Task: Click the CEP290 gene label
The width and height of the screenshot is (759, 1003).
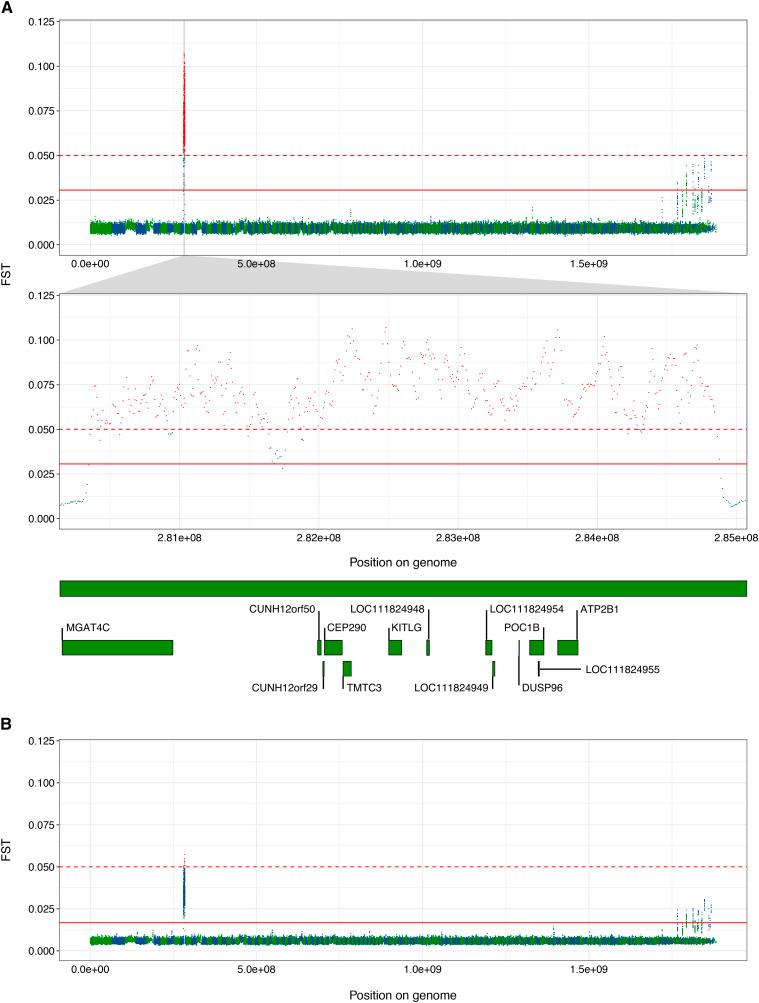Action: (x=346, y=628)
